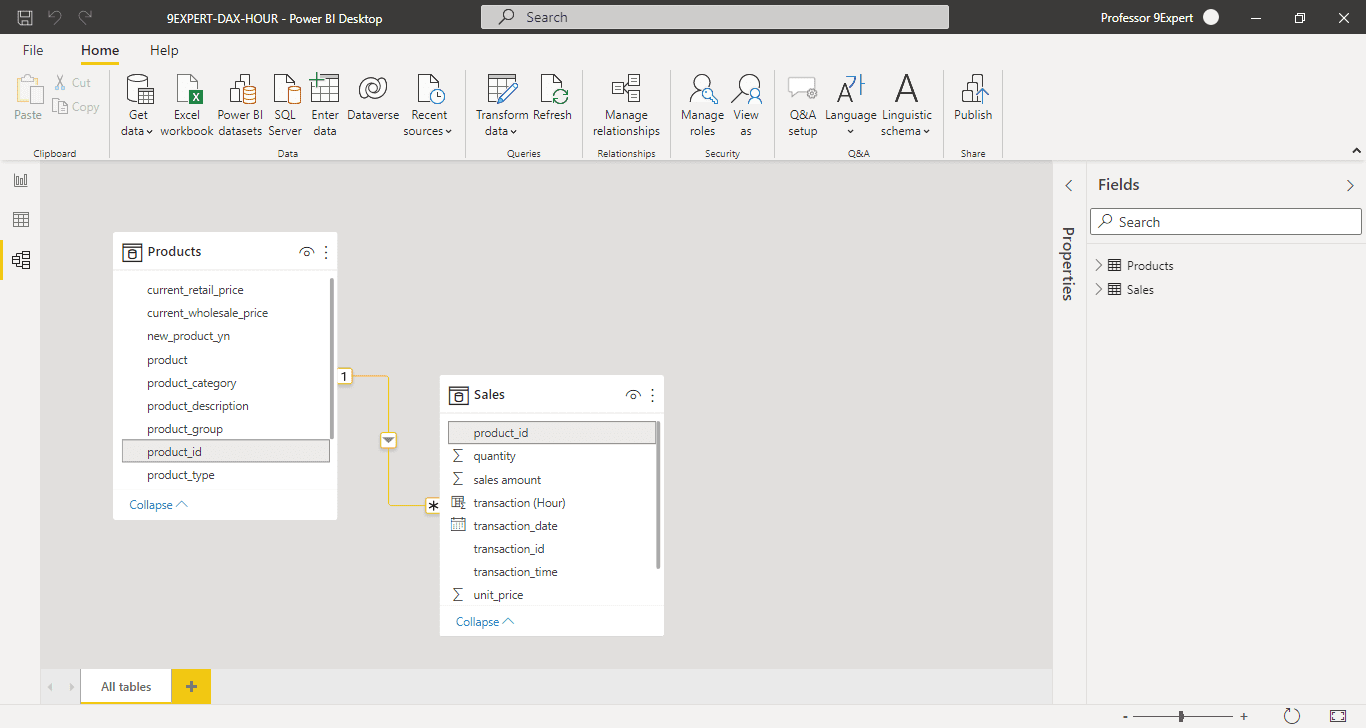
Task: Click the fit to page button
Action: [x=1338, y=716]
